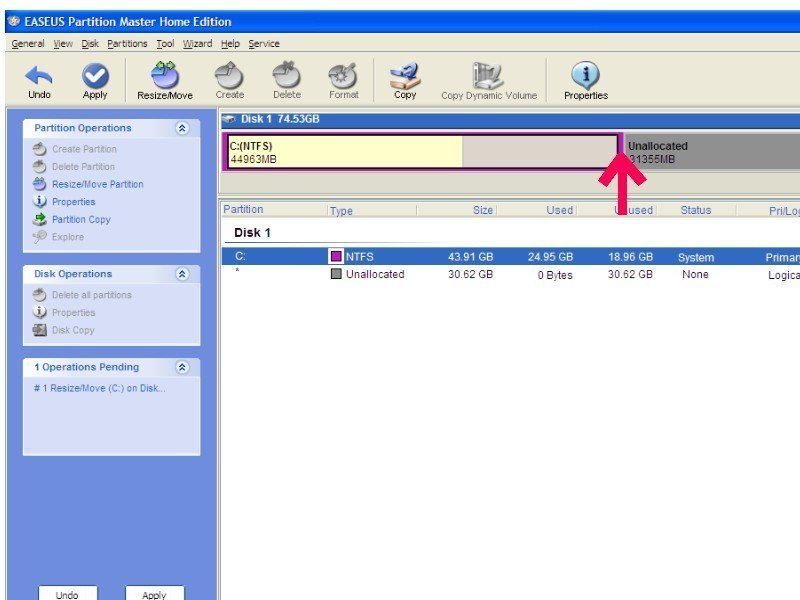Click the magenta NTFS color swatch

(336, 256)
